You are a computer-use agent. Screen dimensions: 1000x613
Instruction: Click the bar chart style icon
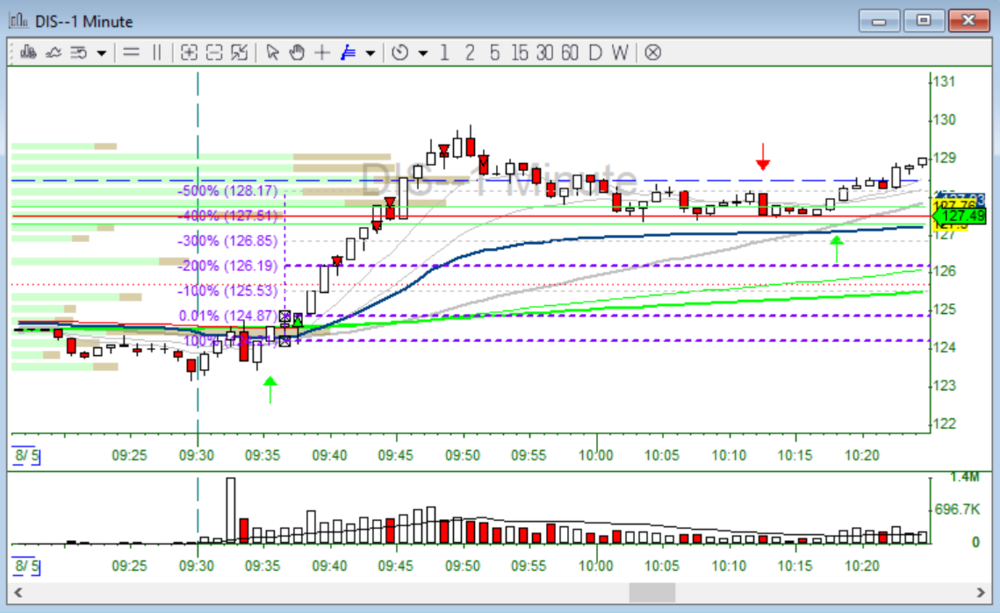click(x=26, y=53)
